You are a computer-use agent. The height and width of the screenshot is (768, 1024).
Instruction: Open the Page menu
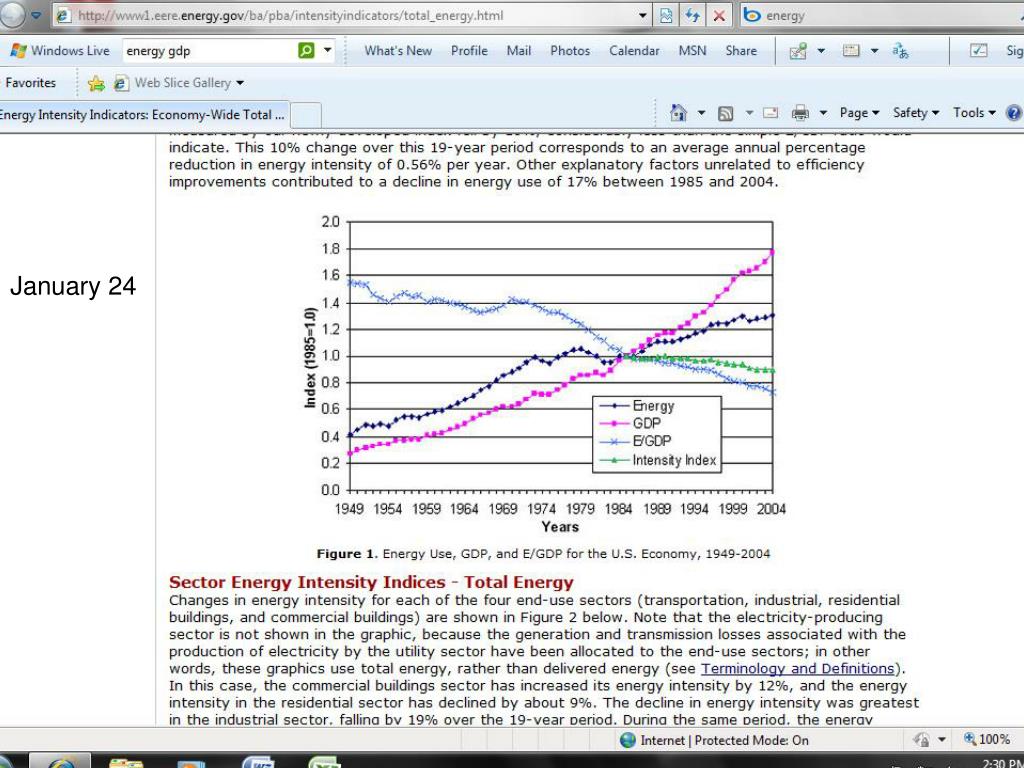coord(859,113)
